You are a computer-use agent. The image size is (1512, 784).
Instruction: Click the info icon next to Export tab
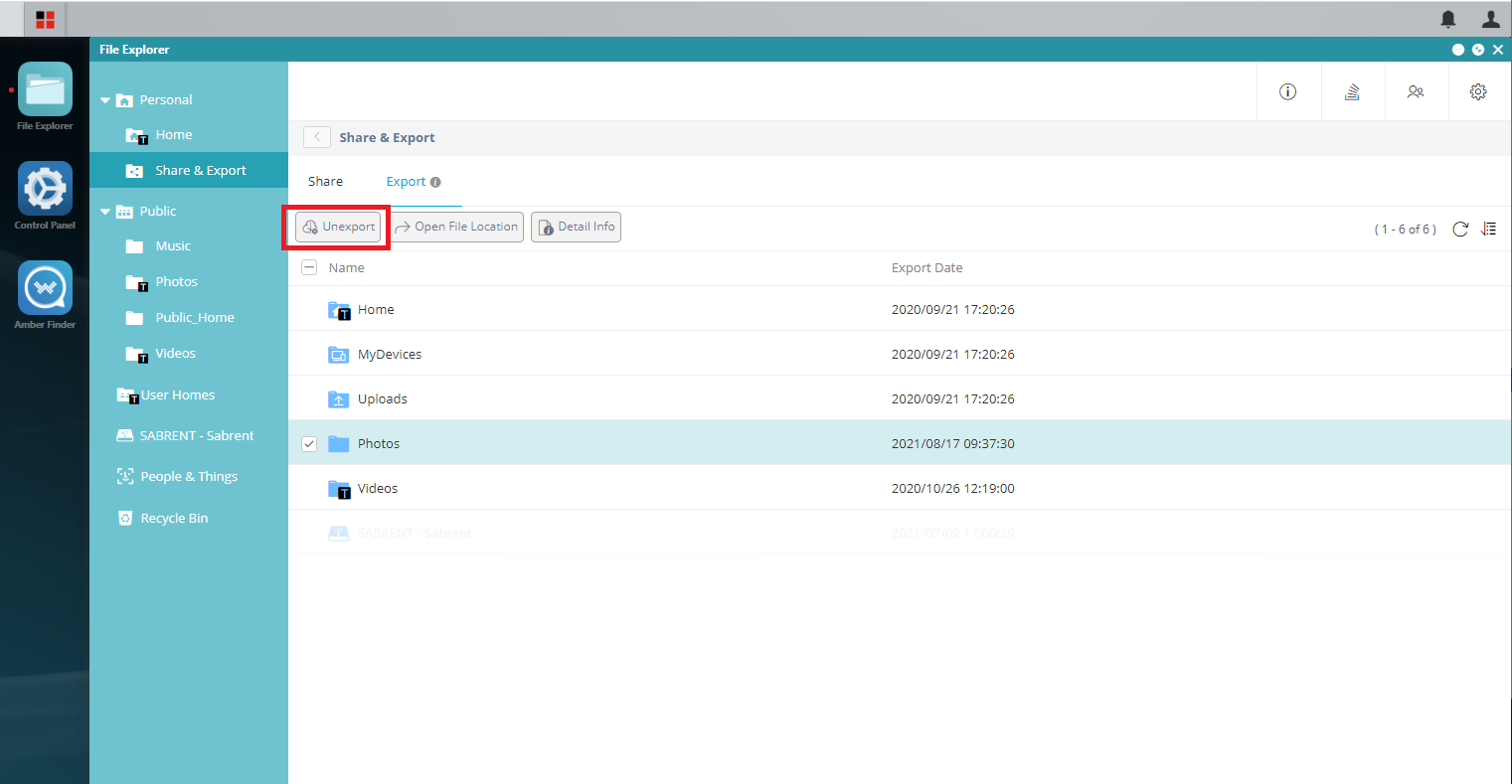[435, 182]
